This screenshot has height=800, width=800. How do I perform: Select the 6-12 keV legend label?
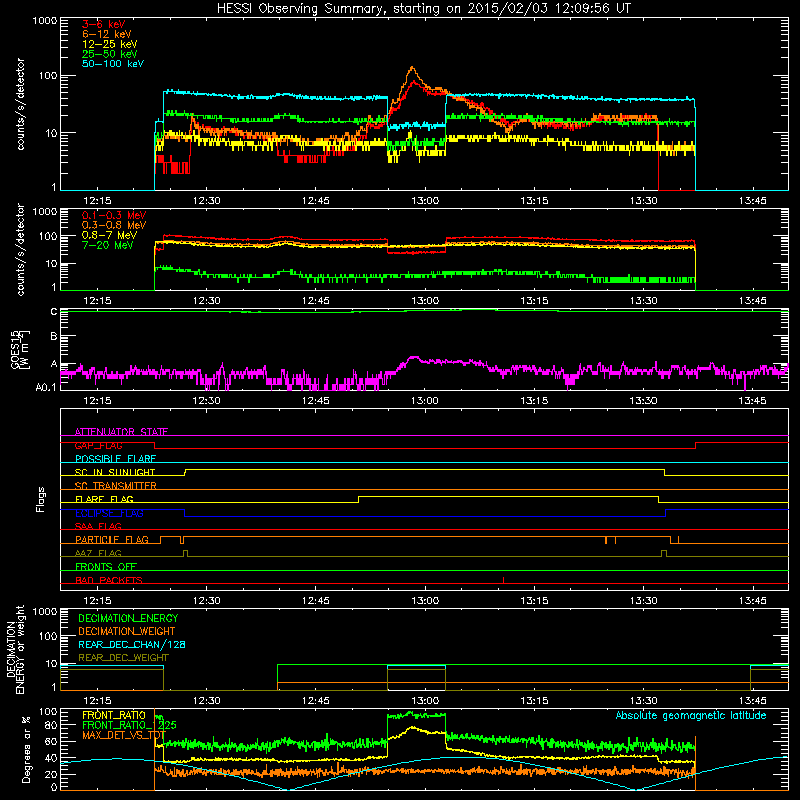coord(107,34)
